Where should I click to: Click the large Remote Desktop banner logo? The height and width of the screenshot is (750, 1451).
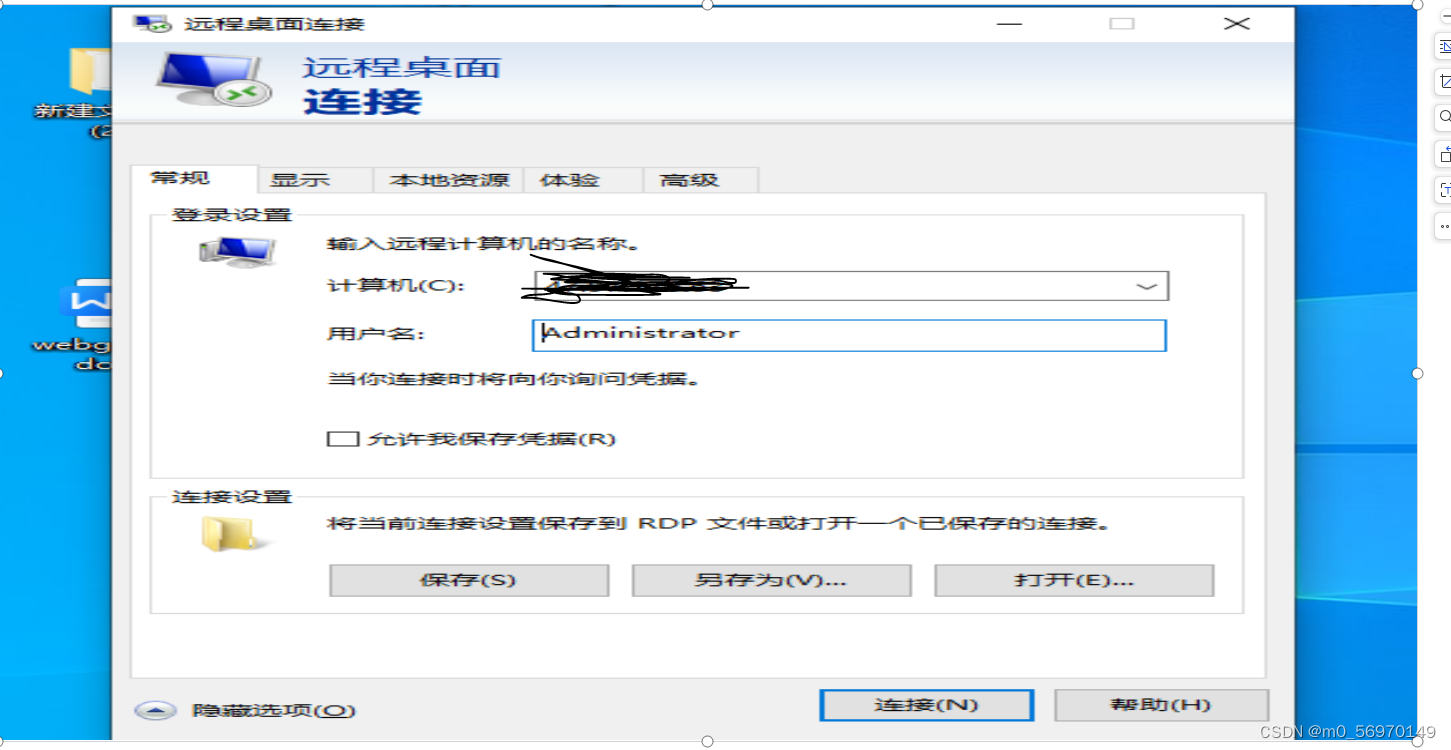pyautogui.click(x=213, y=83)
